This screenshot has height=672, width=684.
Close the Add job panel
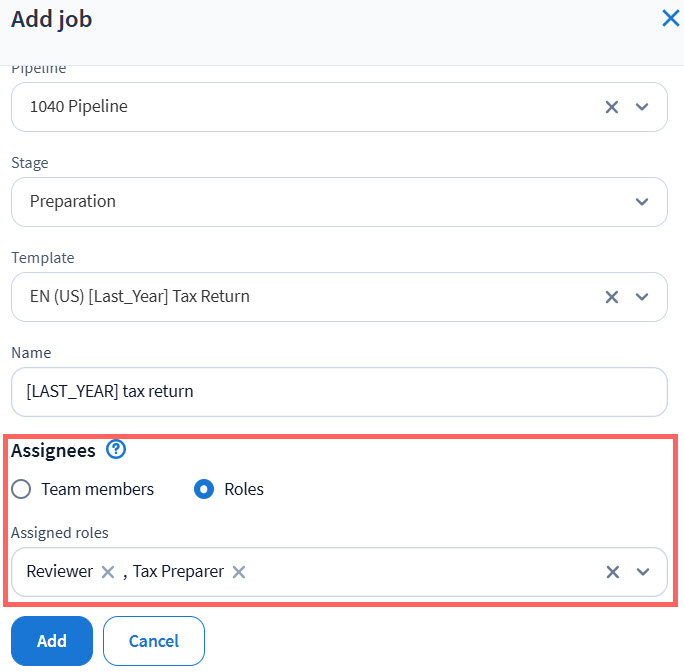[670, 18]
